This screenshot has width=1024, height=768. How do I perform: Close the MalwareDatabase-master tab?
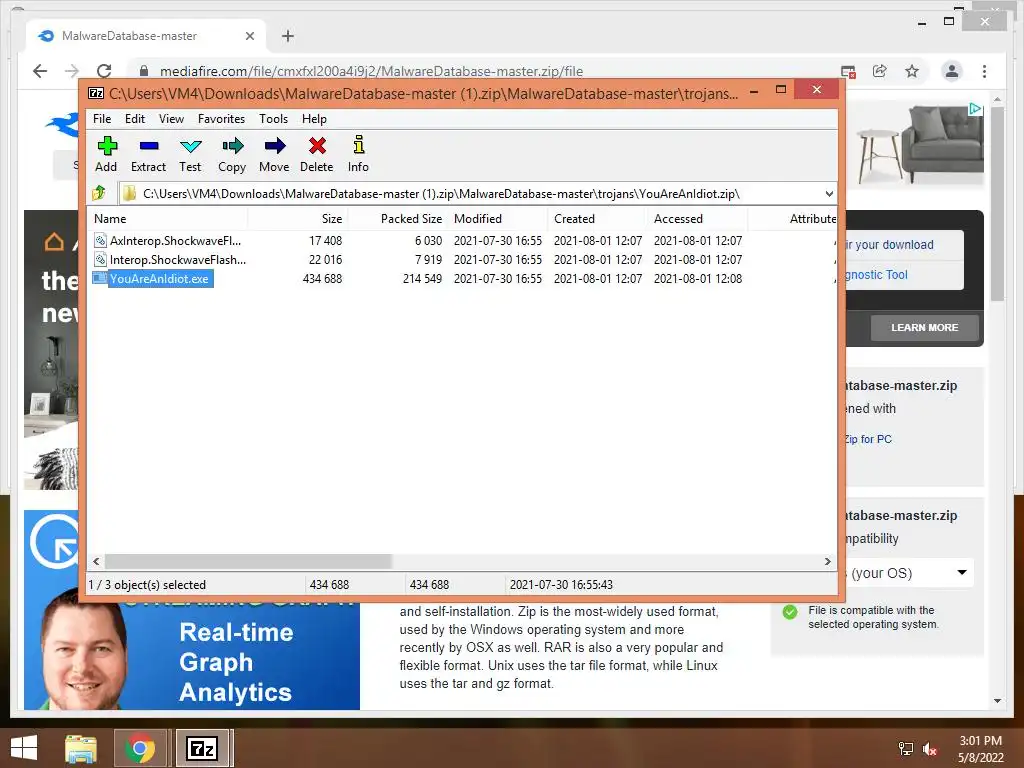pyautogui.click(x=249, y=36)
